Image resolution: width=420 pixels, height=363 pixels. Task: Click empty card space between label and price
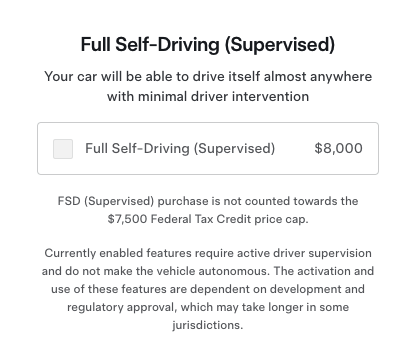tap(295, 149)
